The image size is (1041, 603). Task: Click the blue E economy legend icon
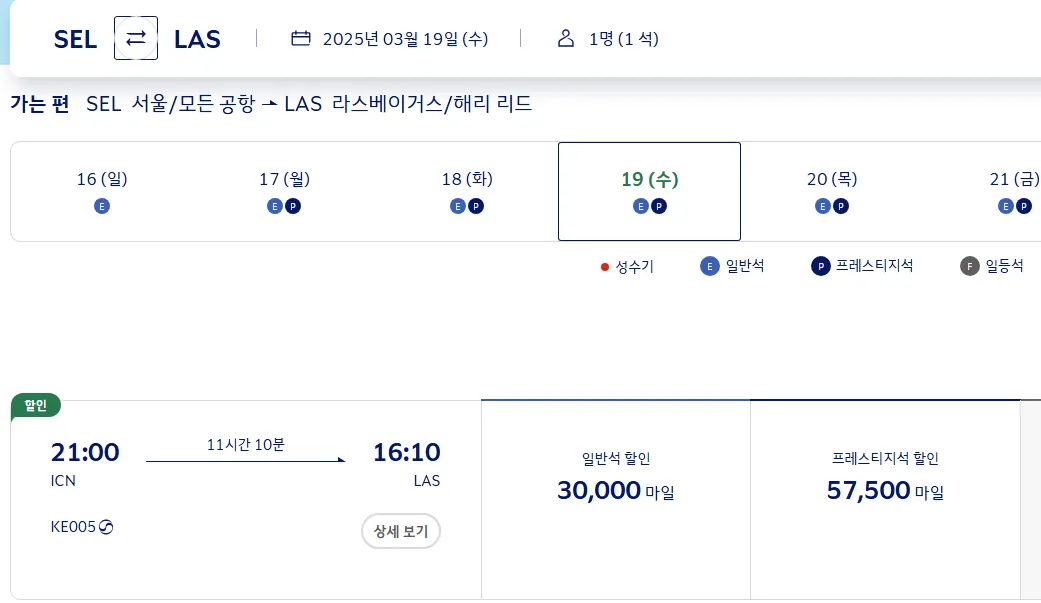[709, 265]
